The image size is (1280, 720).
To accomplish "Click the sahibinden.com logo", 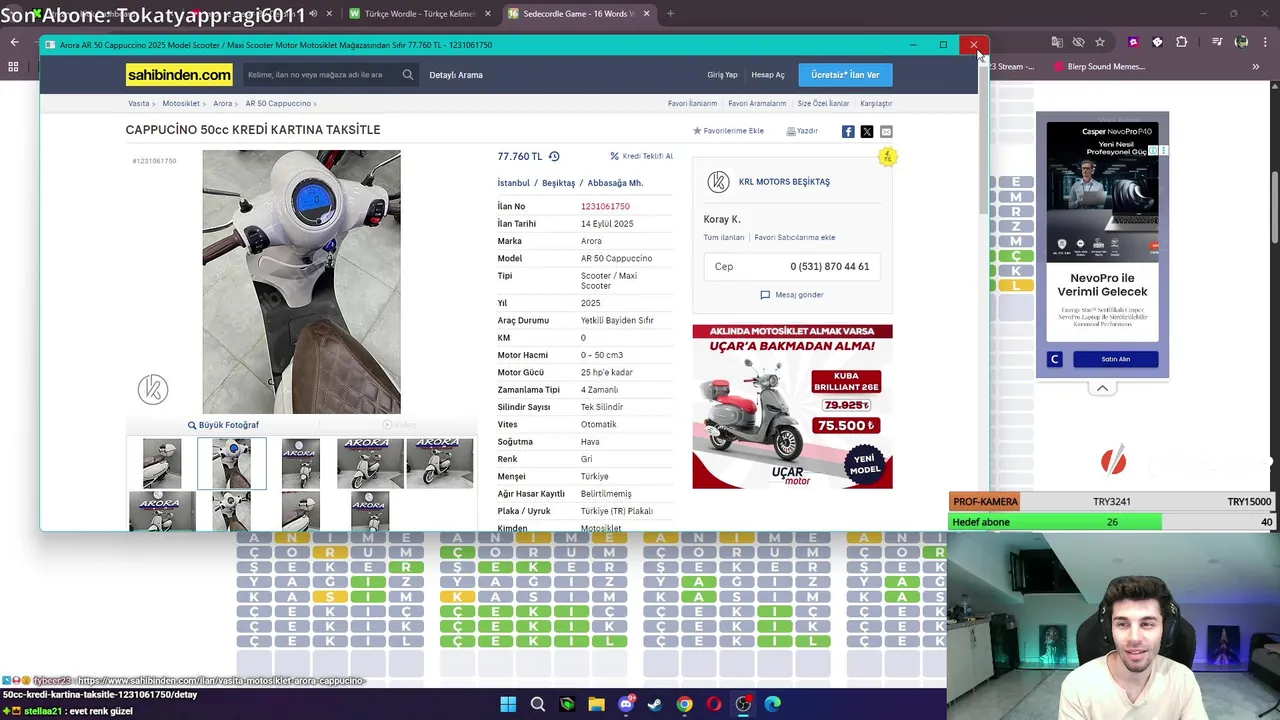I will [179, 75].
